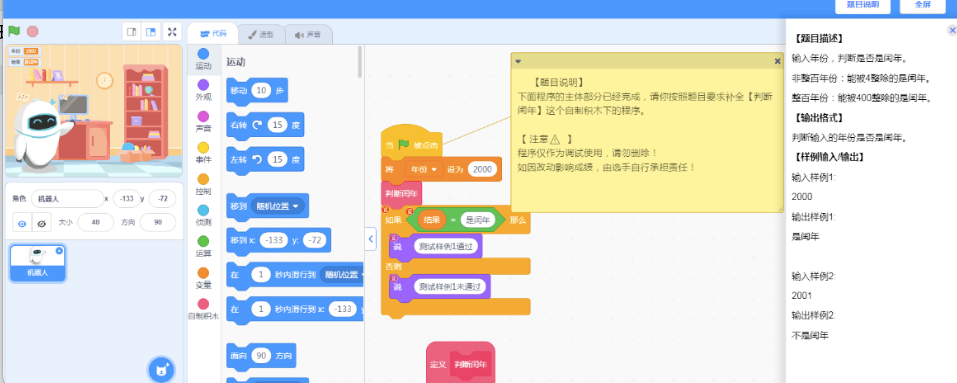Open the 代码 tab
The height and width of the screenshot is (383, 957).
click(x=212, y=34)
